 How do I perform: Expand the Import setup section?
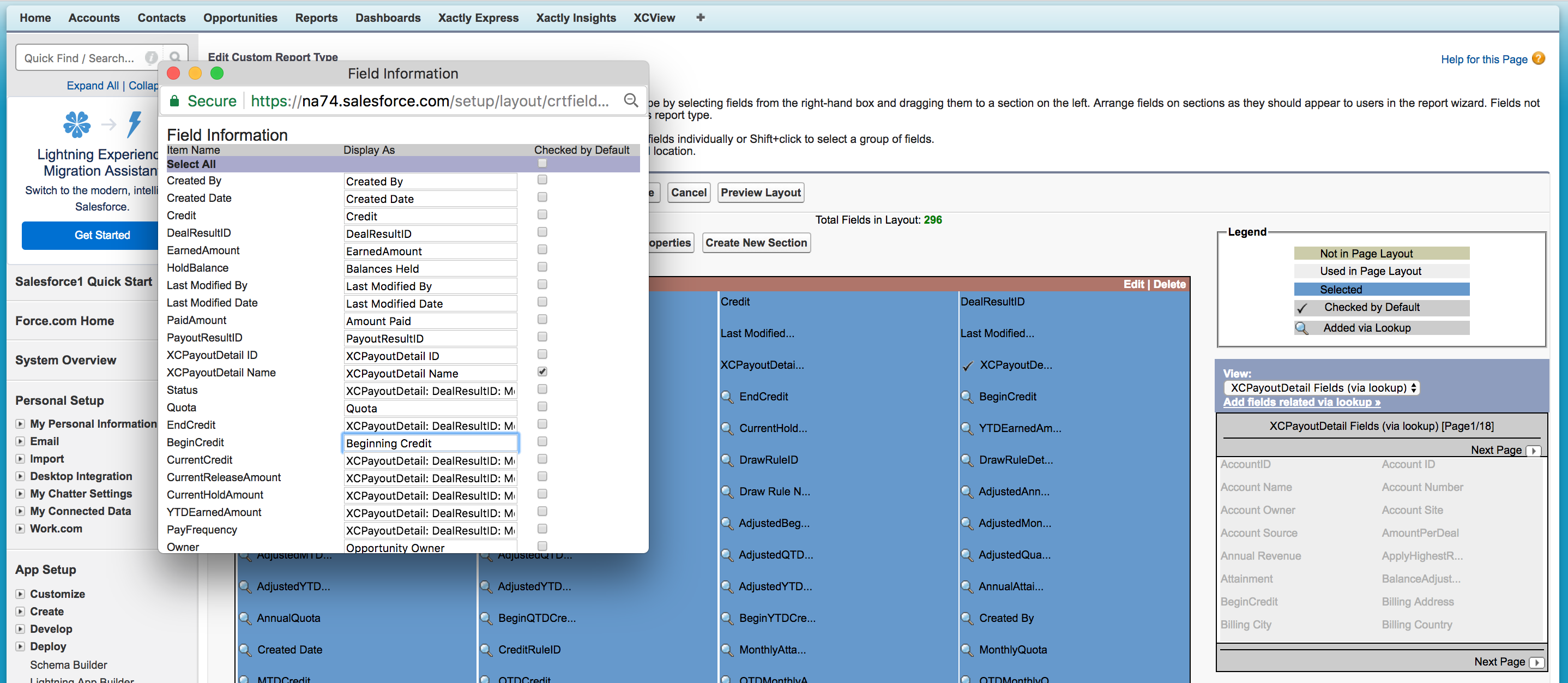(20, 459)
